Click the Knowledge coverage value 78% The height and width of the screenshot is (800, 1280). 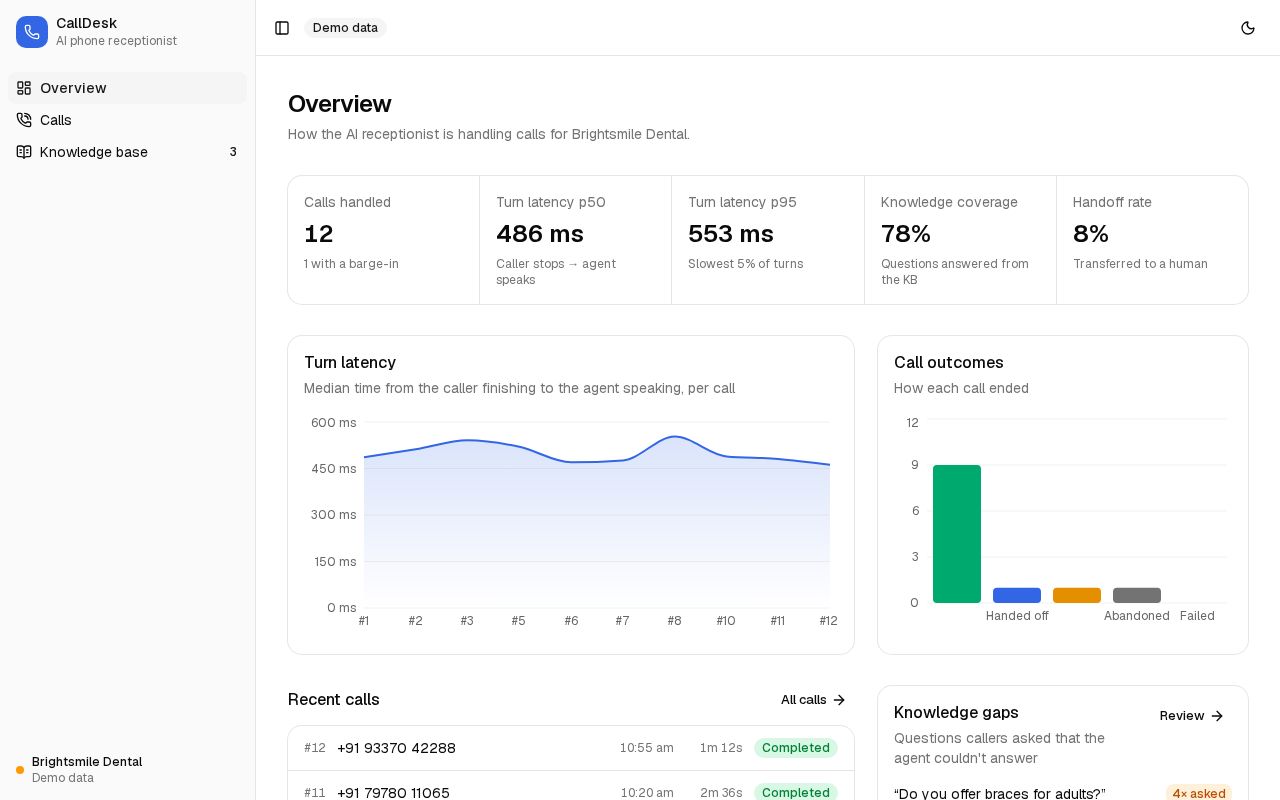pos(906,234)
